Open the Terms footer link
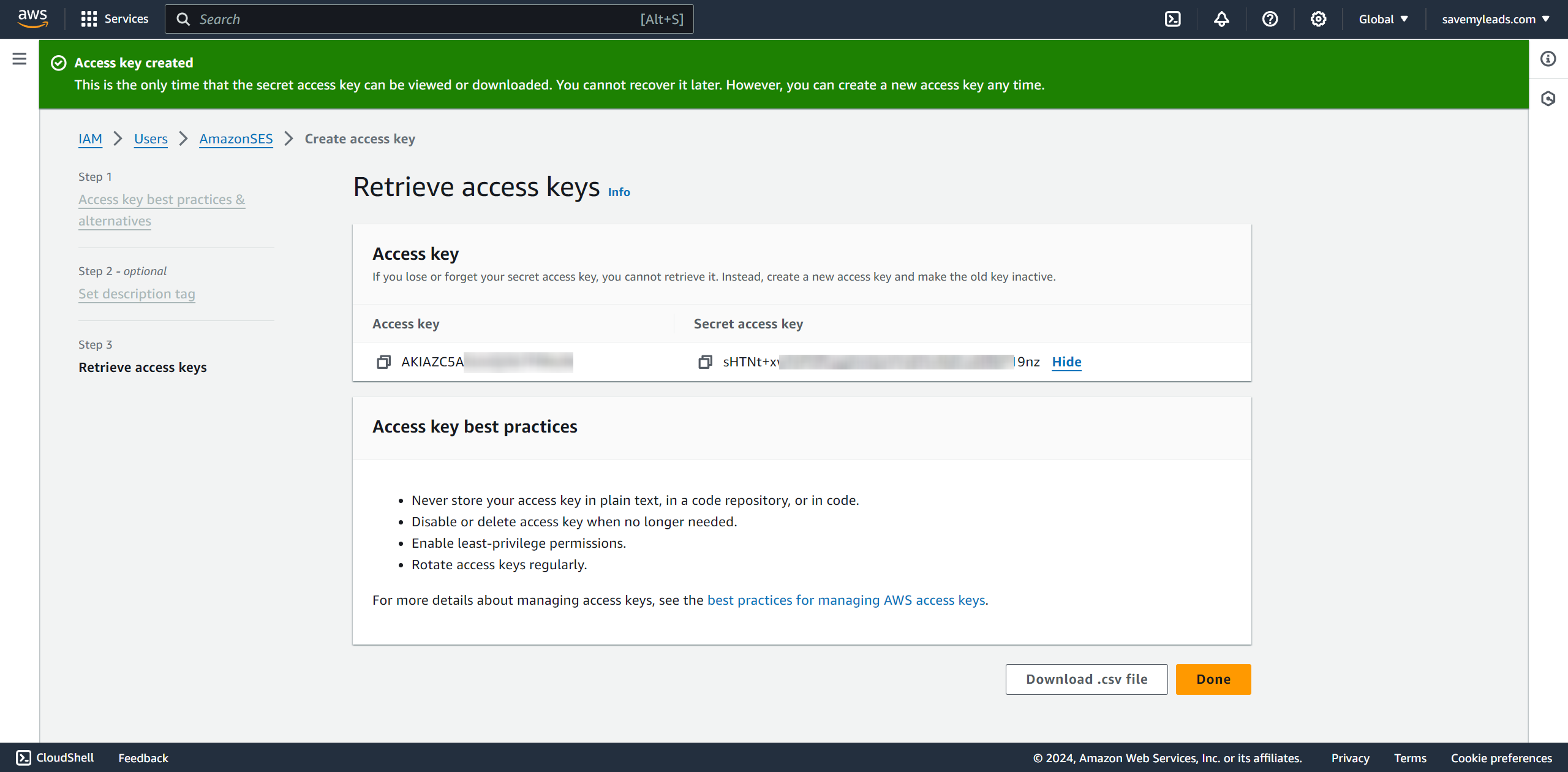Viewport: 1568px width, 772px height. pos(1410,758)
